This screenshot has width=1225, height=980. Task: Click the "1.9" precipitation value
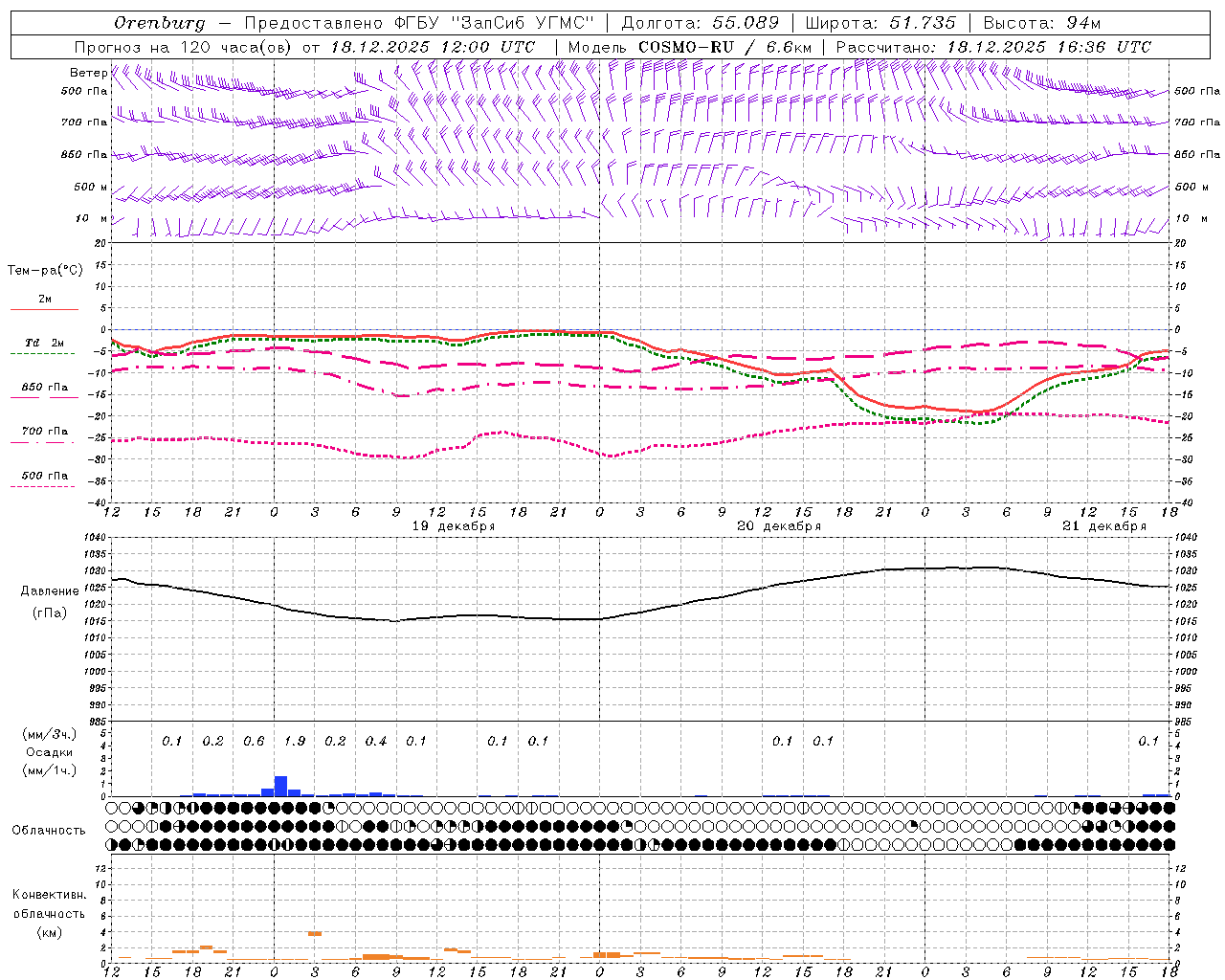point(295,741)
